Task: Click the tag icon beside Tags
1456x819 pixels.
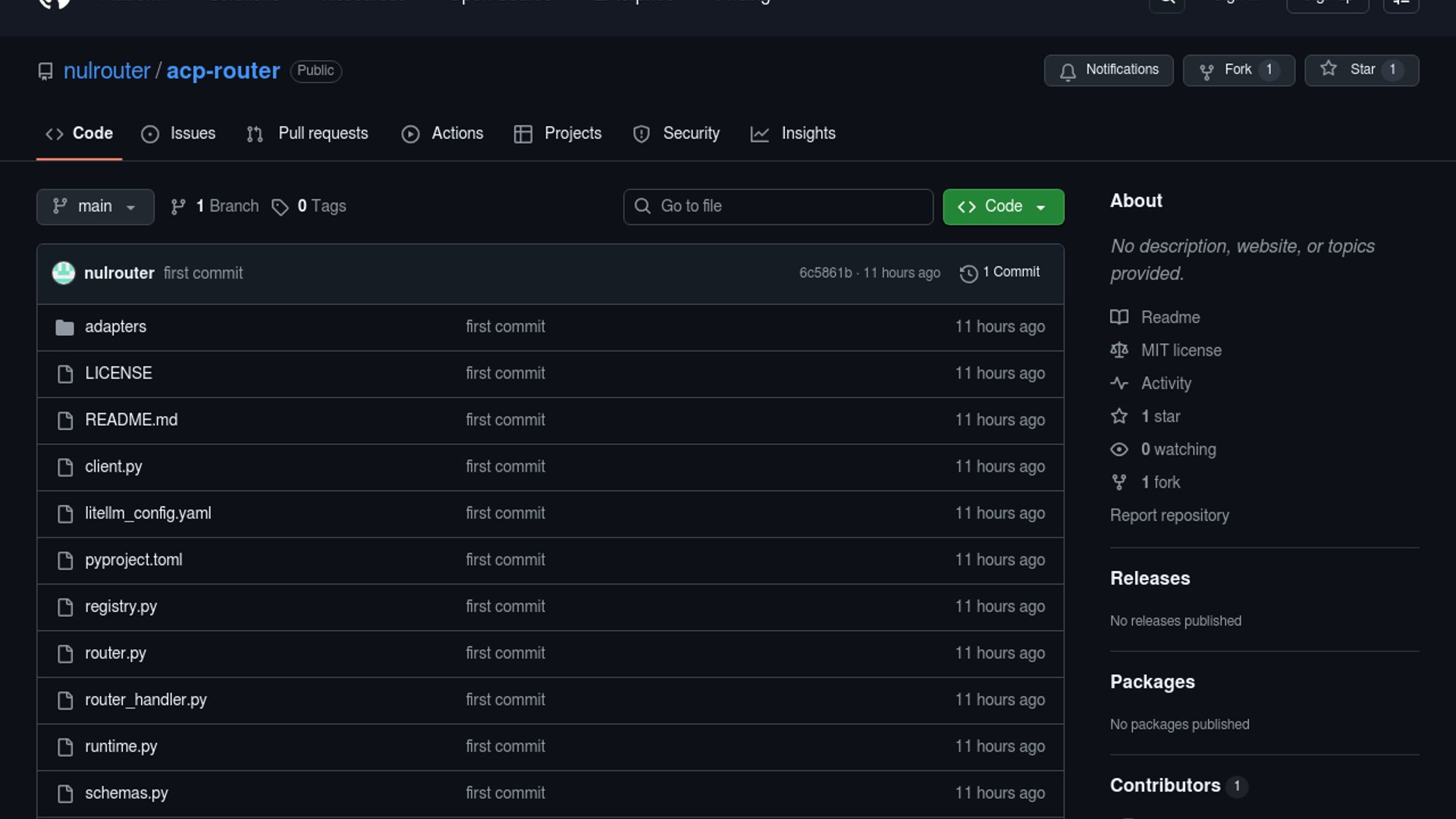Action: [280, 207]
